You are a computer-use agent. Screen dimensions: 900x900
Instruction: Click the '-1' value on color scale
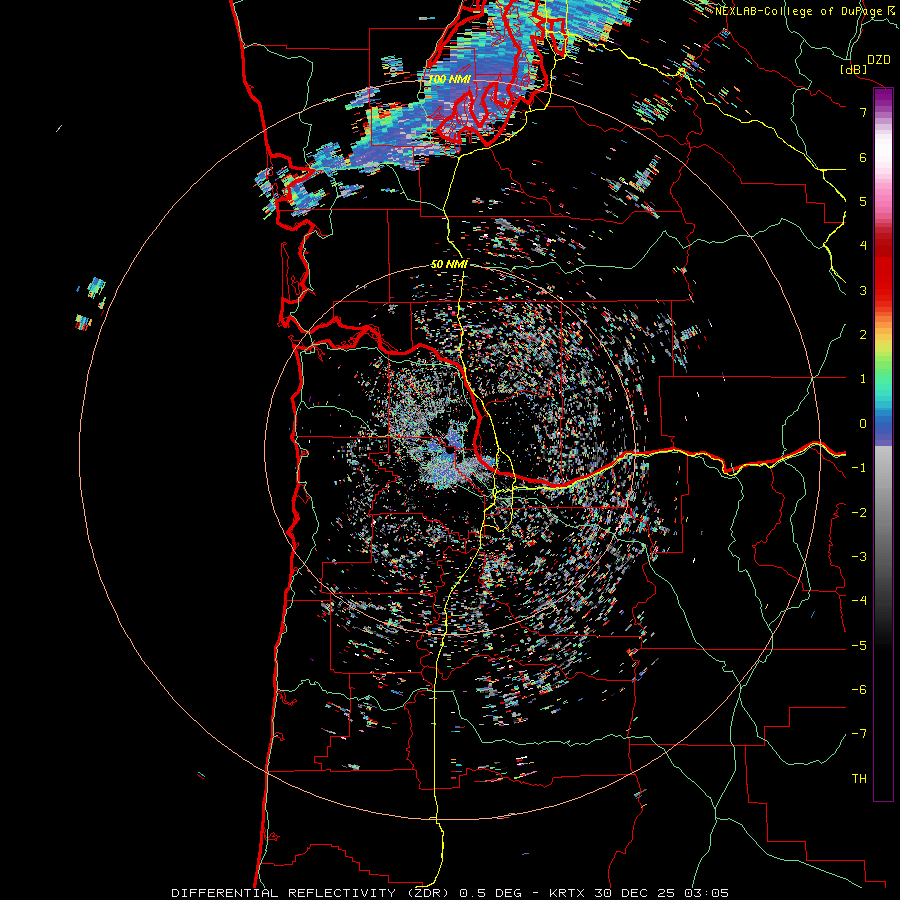click(859, 468)
